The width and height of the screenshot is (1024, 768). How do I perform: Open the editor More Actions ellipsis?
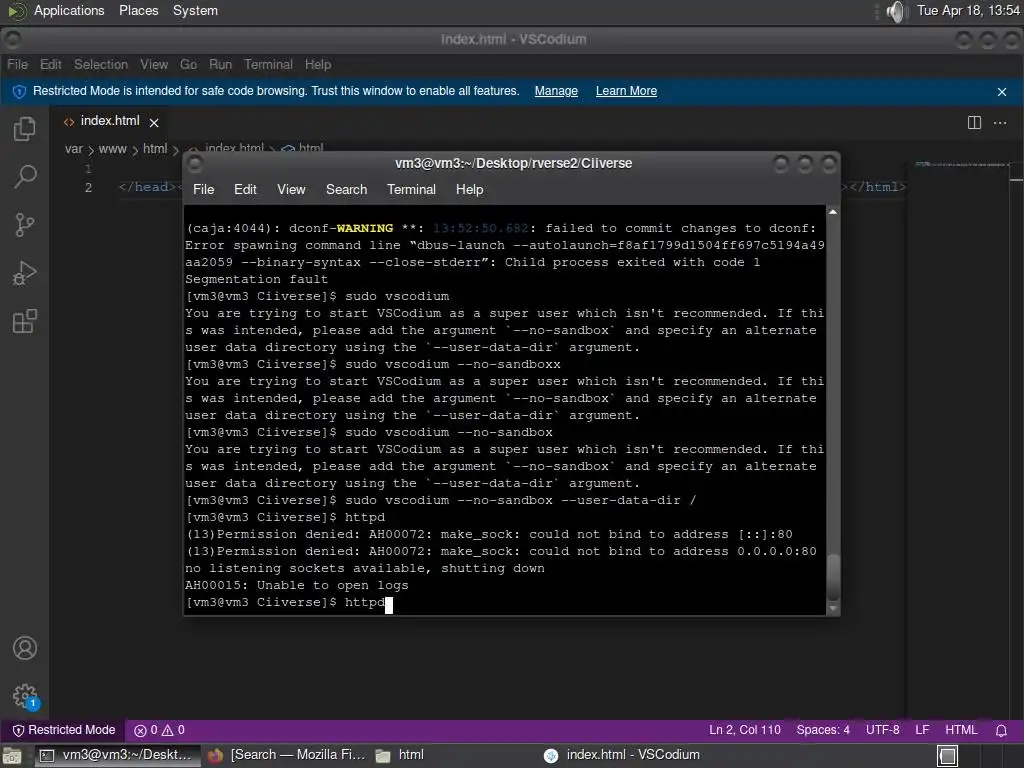pyautogui.click(x=1000, y=122)
